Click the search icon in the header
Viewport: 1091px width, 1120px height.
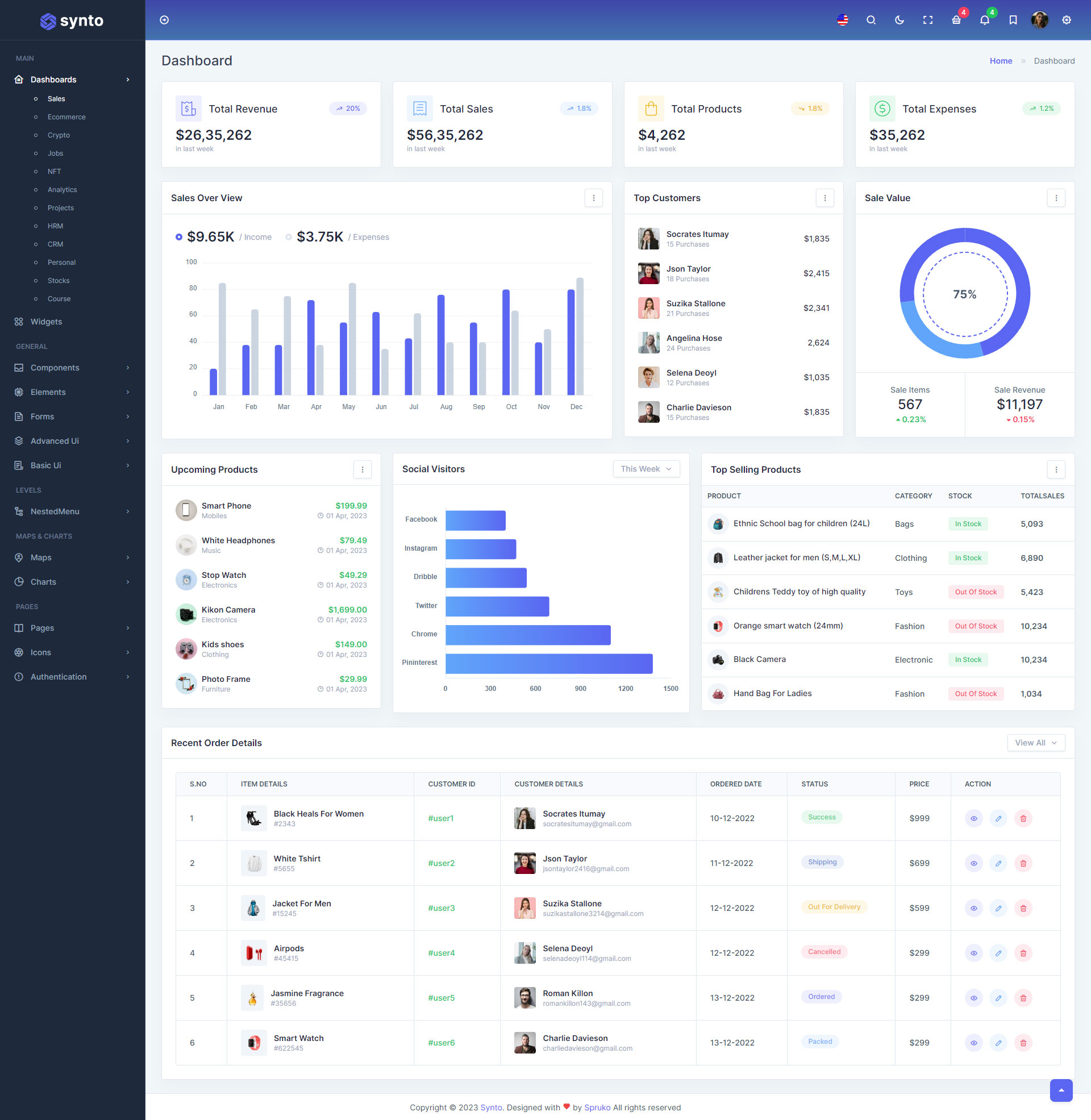click(871, 19)
